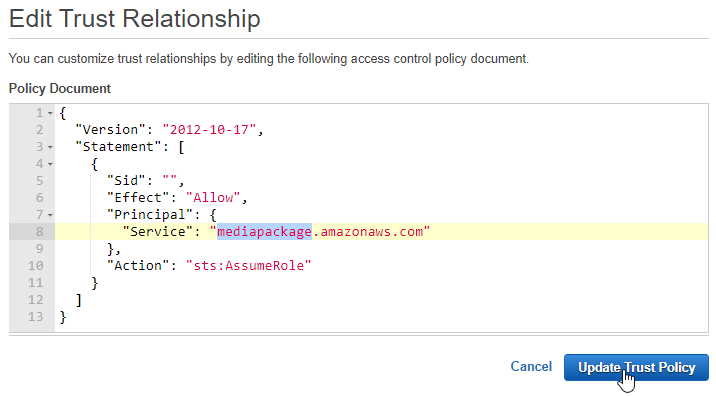
Task: Cancel editing the trust relationship
Action: point(531,366)
